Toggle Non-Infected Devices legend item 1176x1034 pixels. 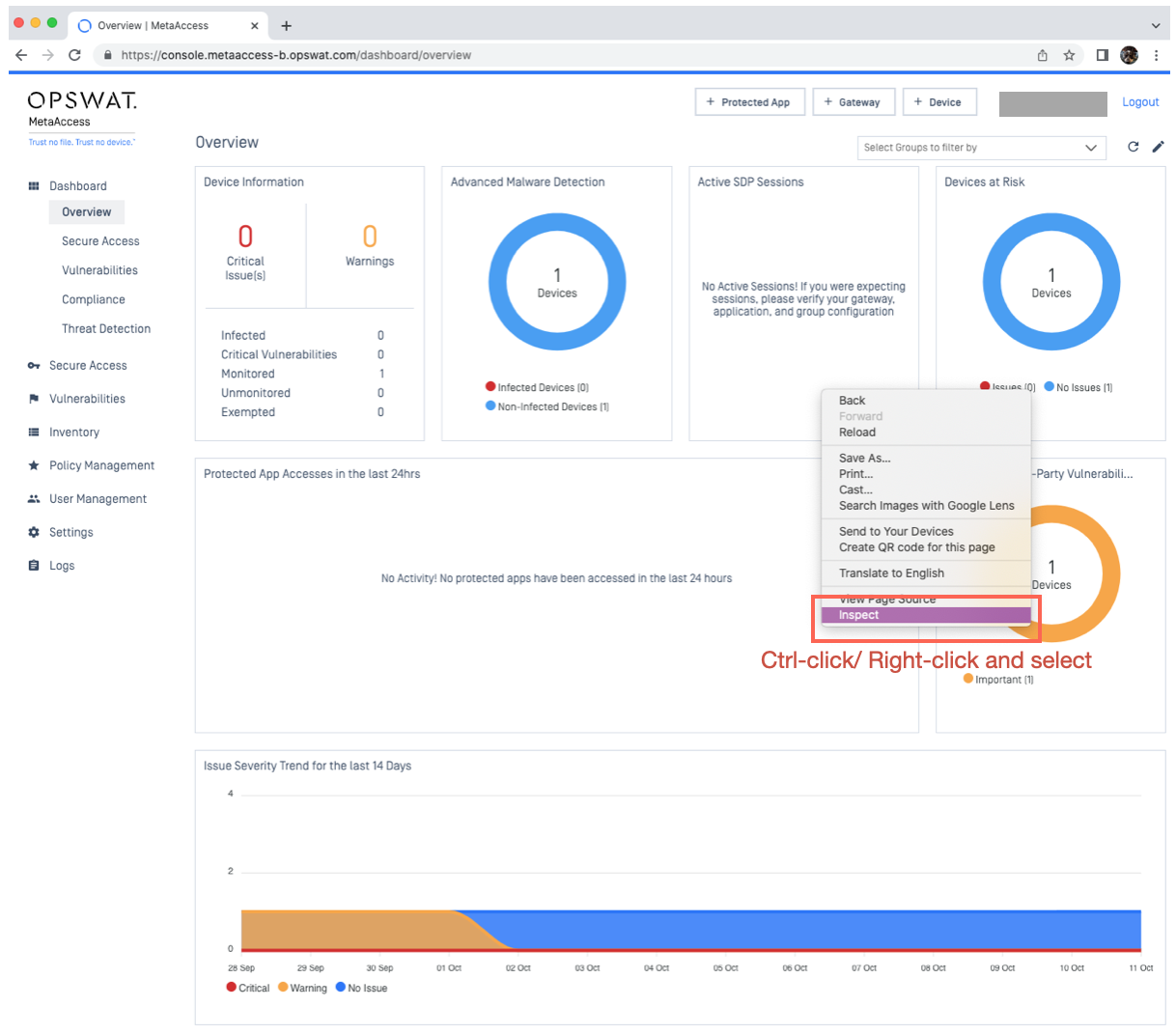click(x=546, y=406)
